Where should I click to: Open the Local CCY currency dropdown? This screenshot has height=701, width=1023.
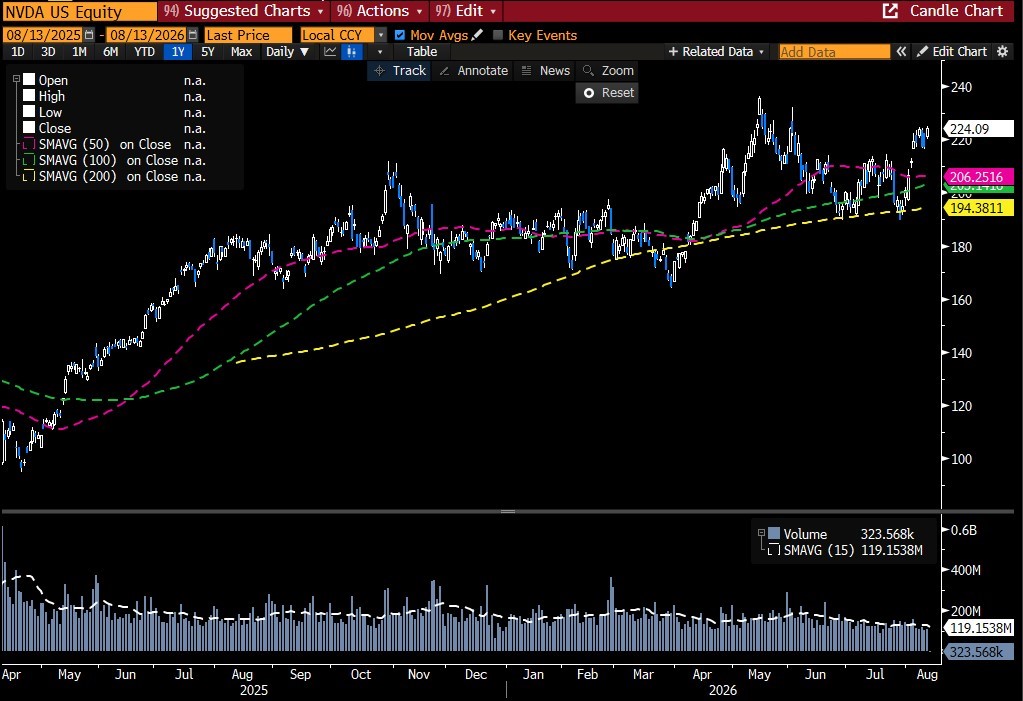tap(381, 35)
